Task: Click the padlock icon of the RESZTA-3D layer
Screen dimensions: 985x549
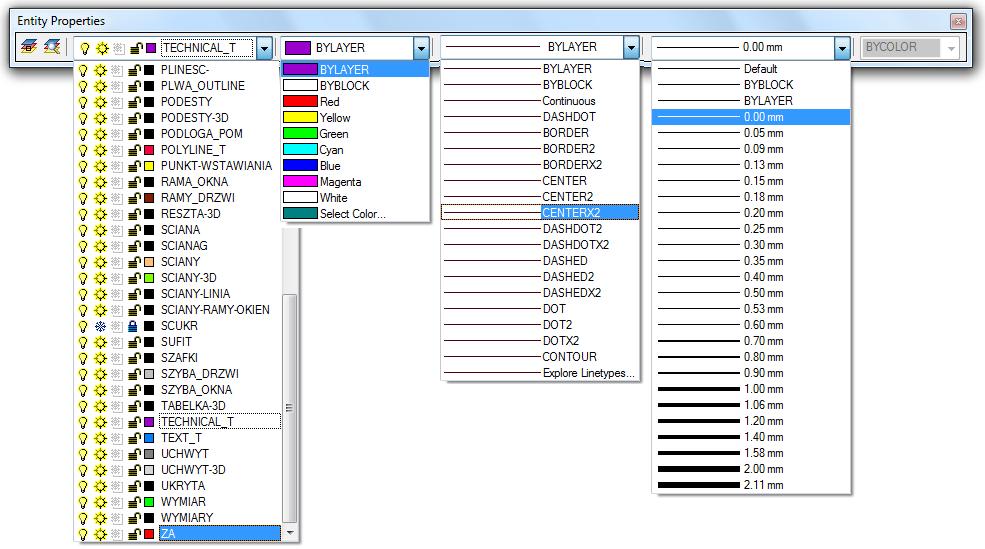Action: coord(134,214)
